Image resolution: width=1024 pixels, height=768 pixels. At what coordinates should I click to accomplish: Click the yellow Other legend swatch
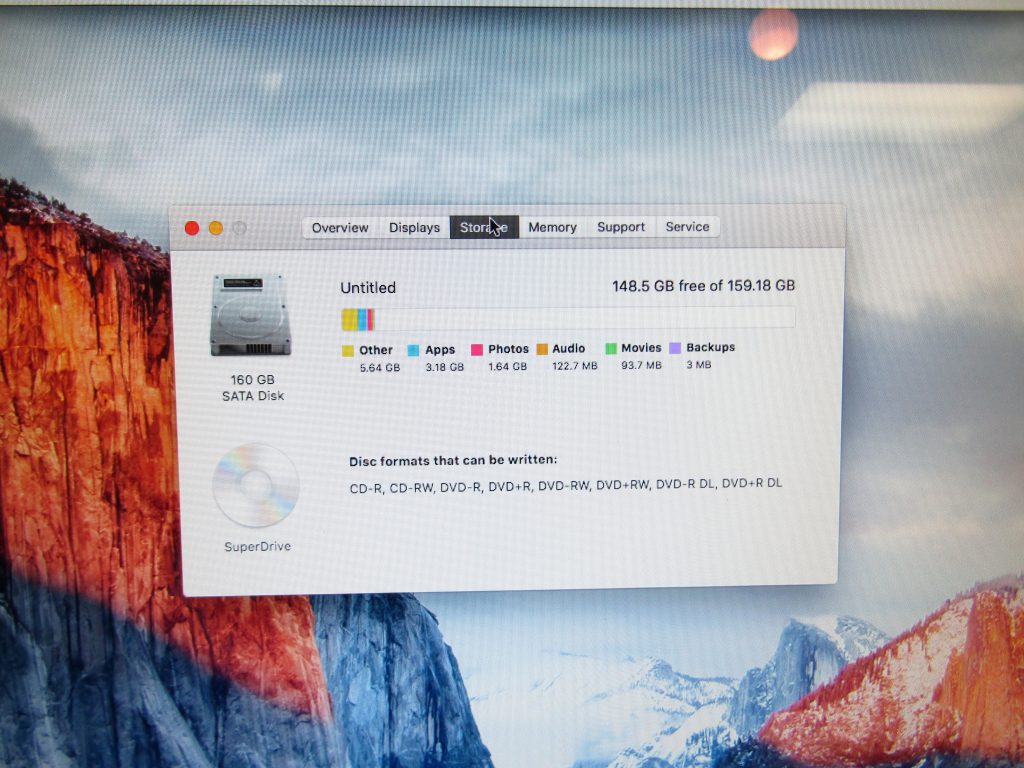click(347, 351)
